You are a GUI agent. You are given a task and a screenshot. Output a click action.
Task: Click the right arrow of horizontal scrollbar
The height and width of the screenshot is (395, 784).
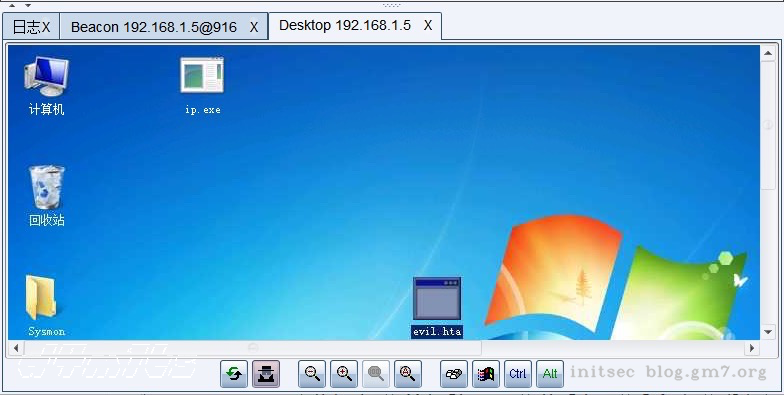tap(752, 348)
